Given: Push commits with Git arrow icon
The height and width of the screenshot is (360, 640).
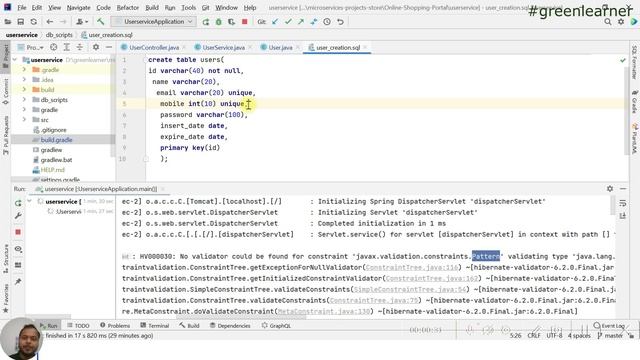Looking at the screenshot, I should (301, 22).
